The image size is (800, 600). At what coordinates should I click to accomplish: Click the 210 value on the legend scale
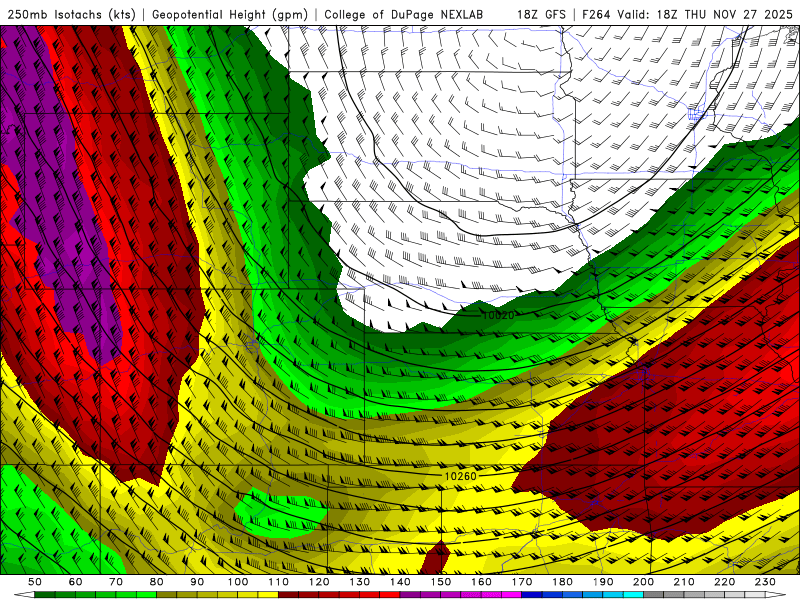(x=685, y=582)
